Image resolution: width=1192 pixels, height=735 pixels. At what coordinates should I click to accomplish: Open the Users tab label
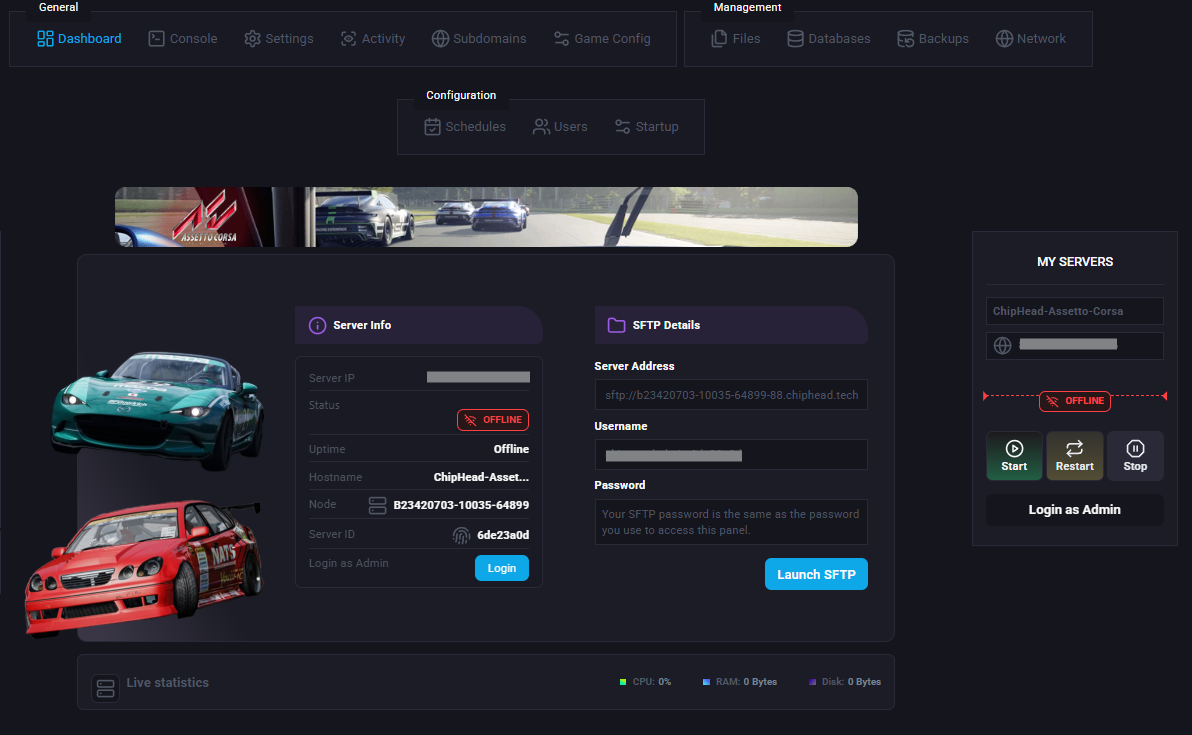pyautogui.click(x=571, y=127)
